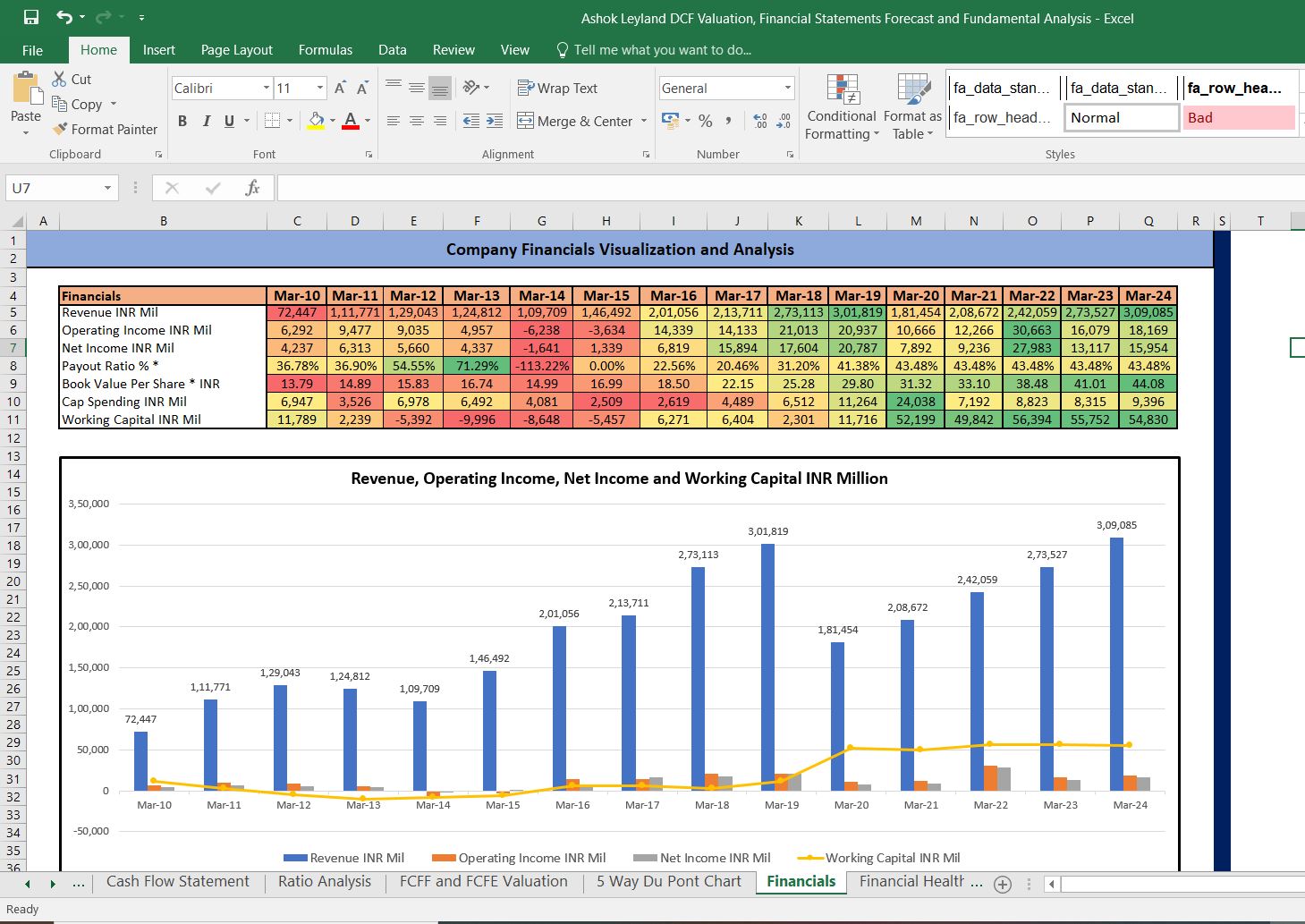Open Format as Table menu
The height and width of the screenshot is (924, 1305).
pyautogui.click(x=912, y=107)
